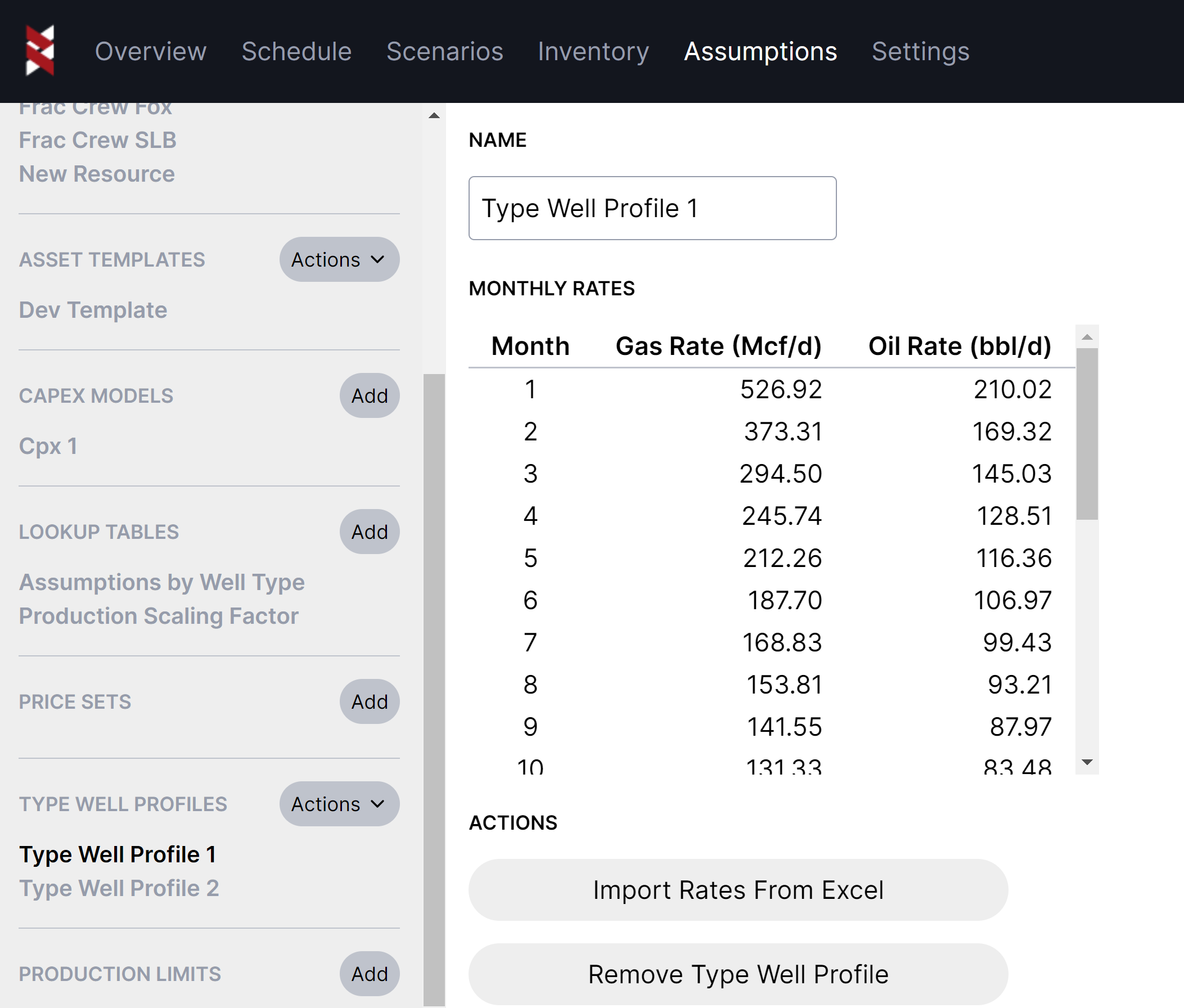Click Import Rates From Excel button

738,890
